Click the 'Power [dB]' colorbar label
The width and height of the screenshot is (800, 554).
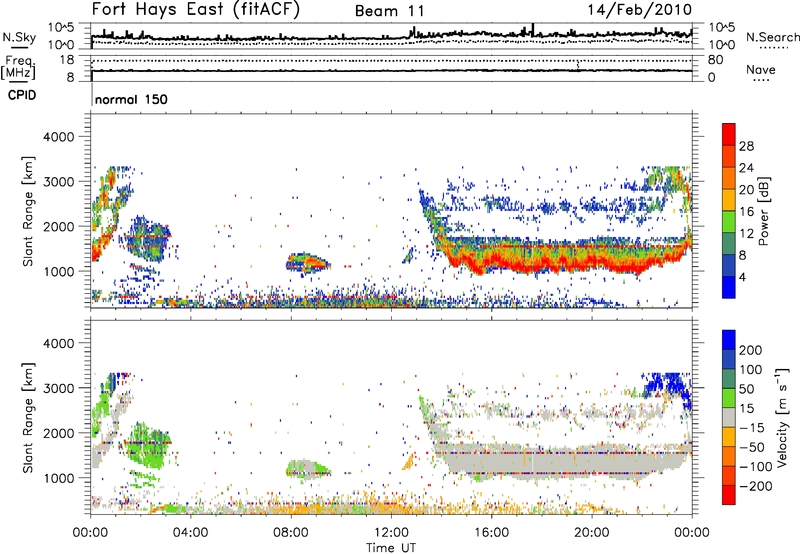tap(763, 211)
